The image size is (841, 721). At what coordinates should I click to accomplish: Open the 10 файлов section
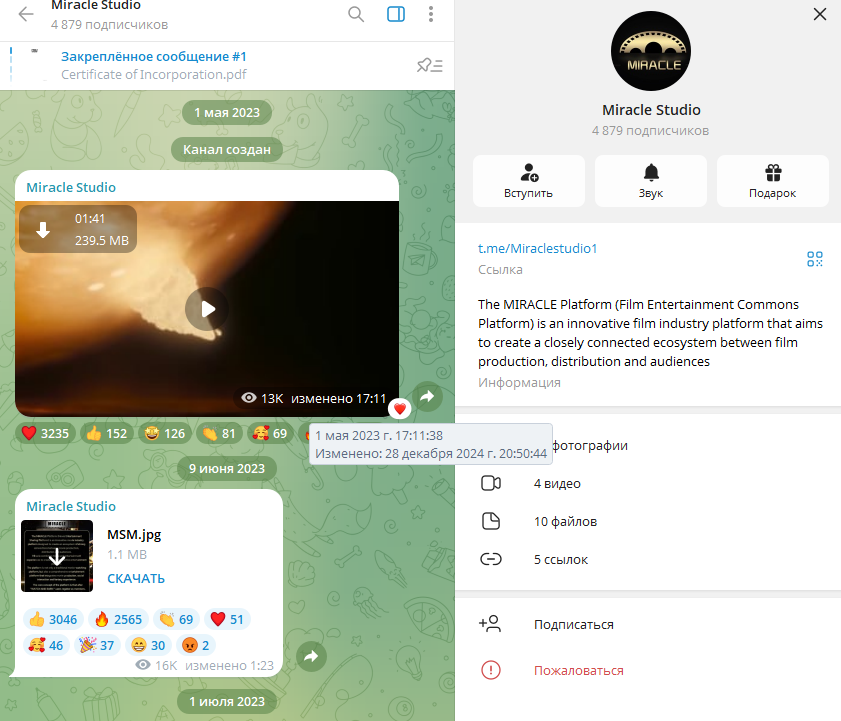648,521
